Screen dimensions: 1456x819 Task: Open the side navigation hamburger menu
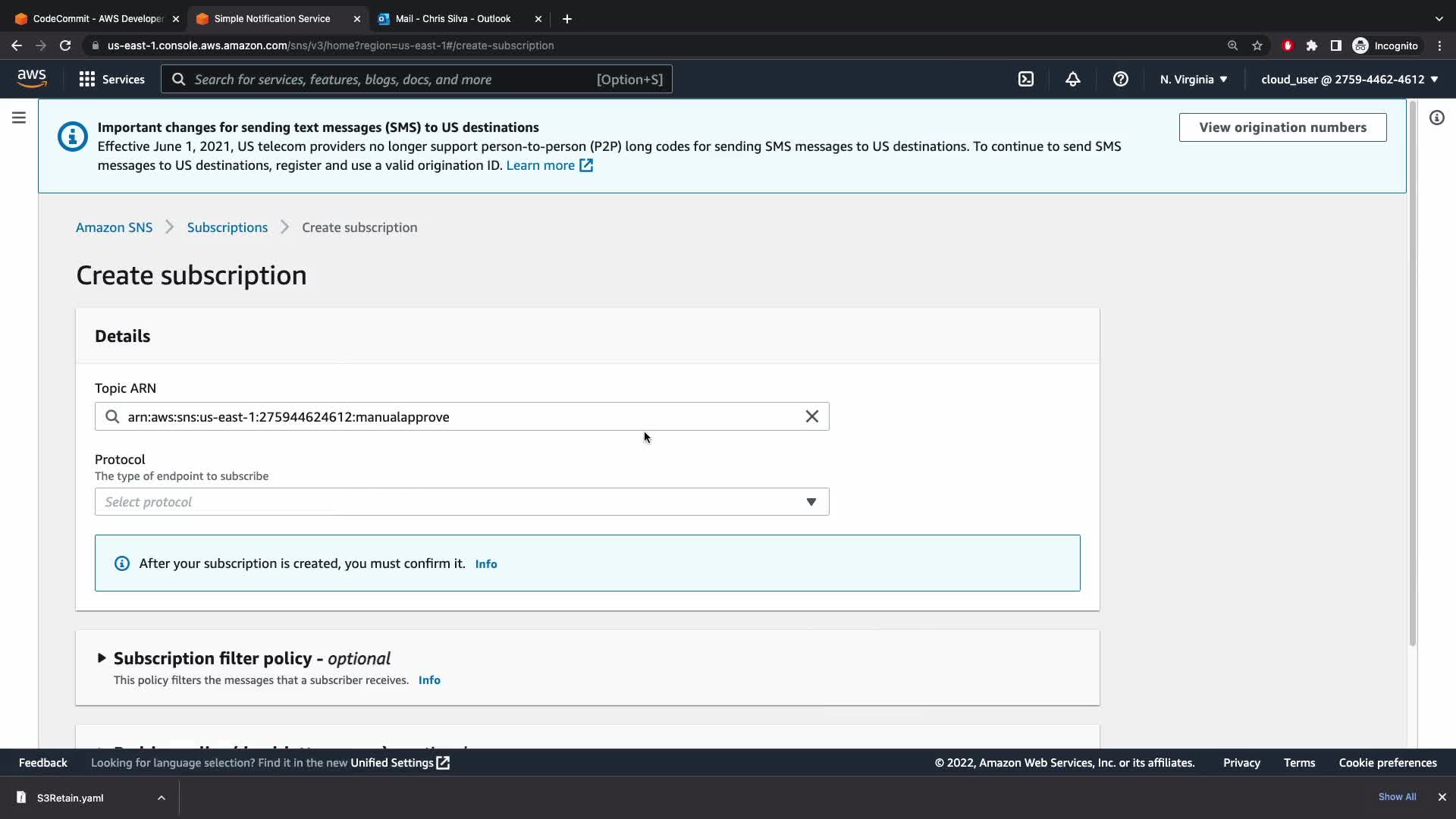click(x=19, y=118)
